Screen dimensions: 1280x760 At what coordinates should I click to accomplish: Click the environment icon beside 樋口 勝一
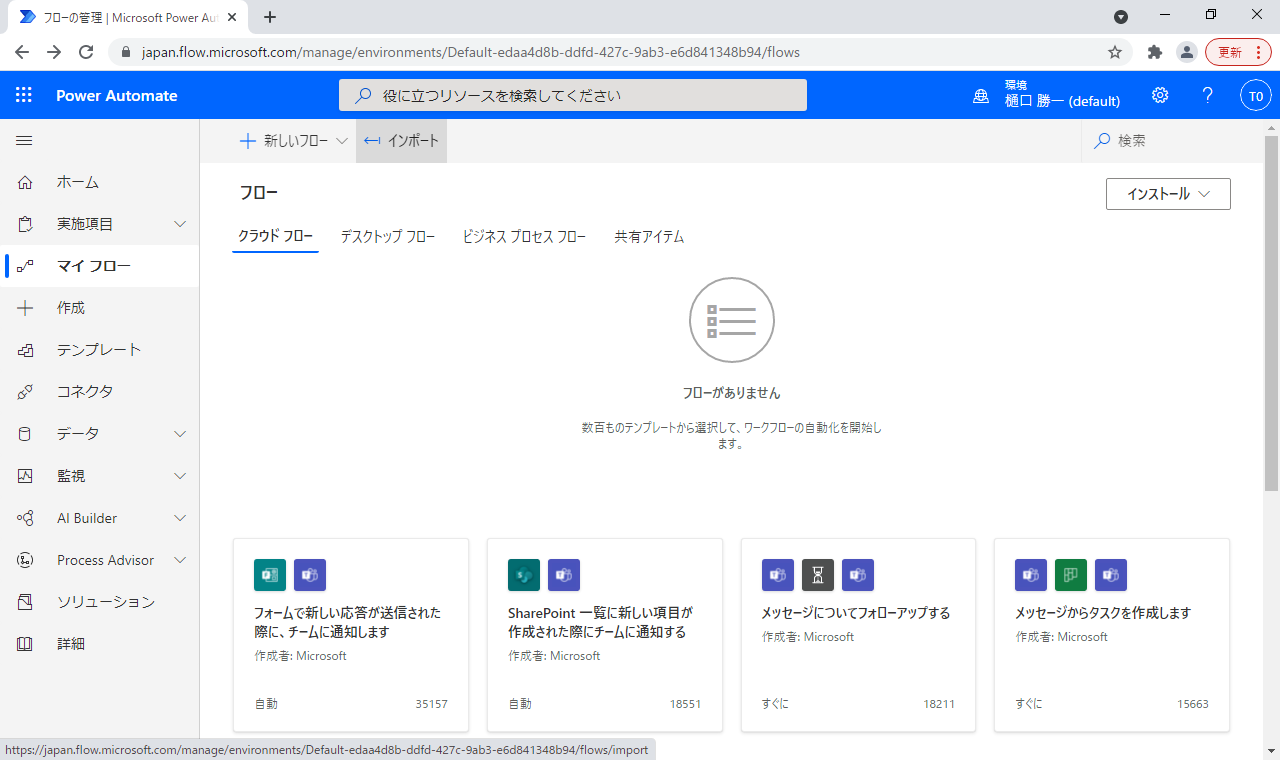[982, 96]
